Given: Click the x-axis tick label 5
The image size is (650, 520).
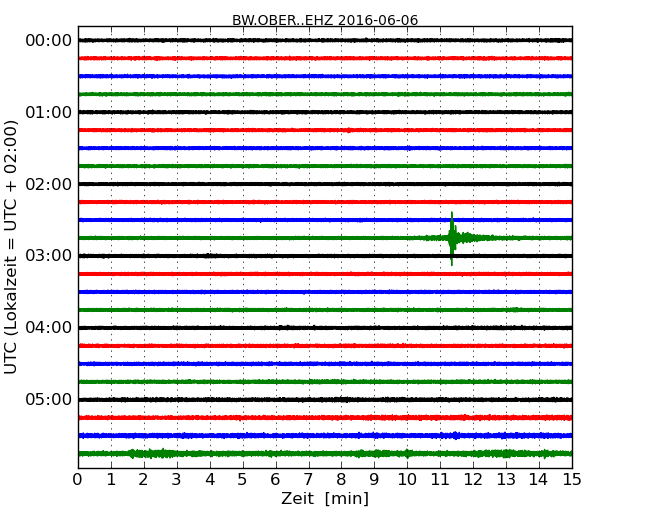Looking at the screenshot, I should pyautogui.click(x=243, y=479).
